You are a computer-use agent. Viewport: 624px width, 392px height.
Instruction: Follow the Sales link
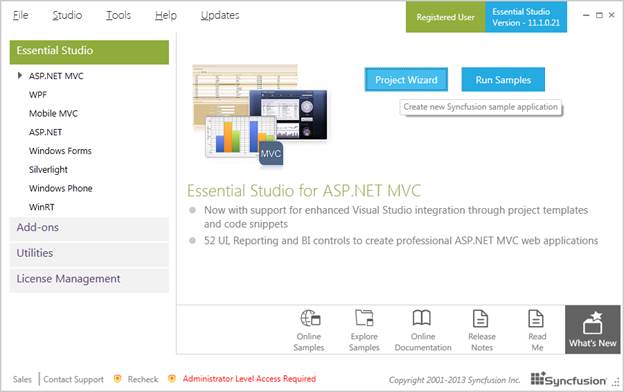[x=22, y=379]
